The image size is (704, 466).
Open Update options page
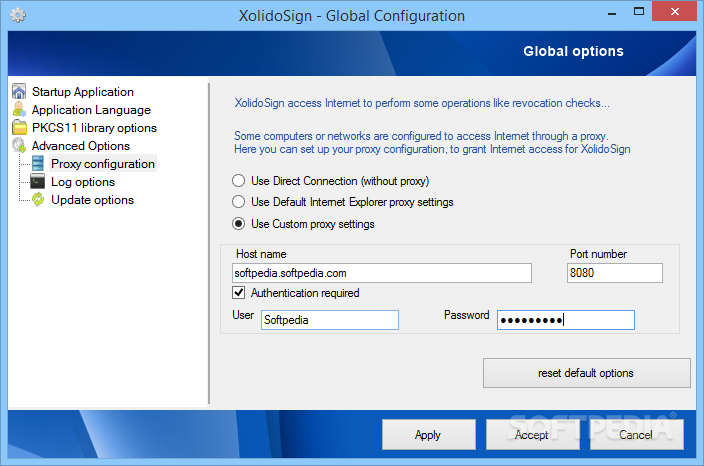tap(92, 199)
